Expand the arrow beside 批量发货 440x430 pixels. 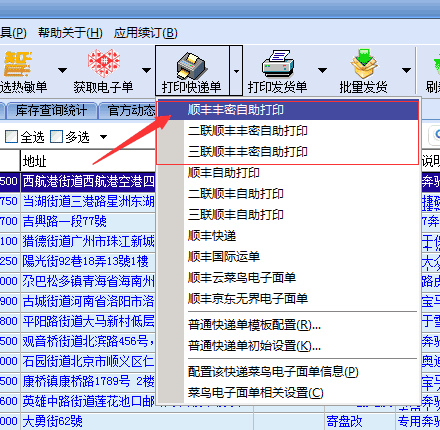(x=406, y=70)
